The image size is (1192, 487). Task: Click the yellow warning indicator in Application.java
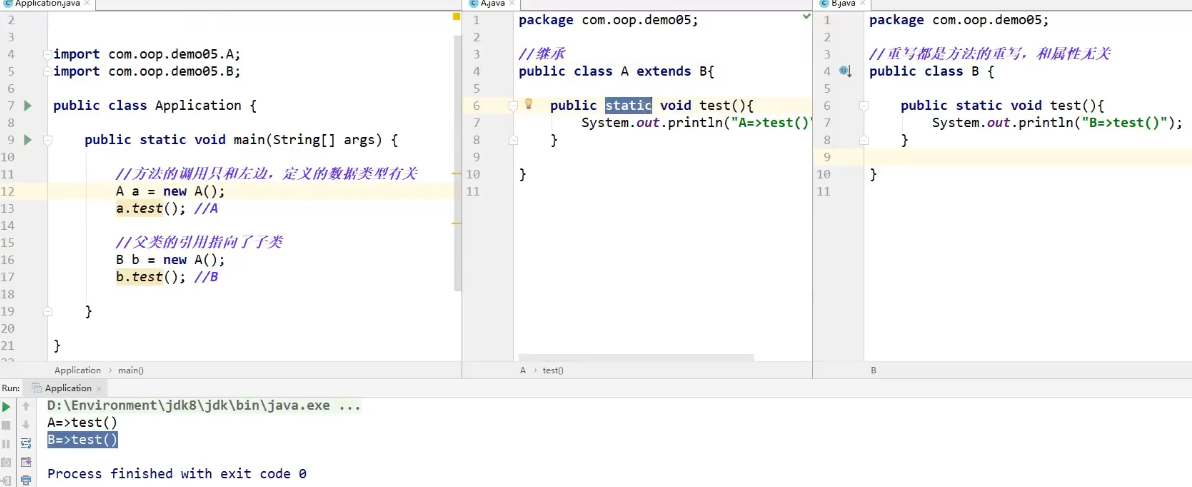click(x=456, y=16)
